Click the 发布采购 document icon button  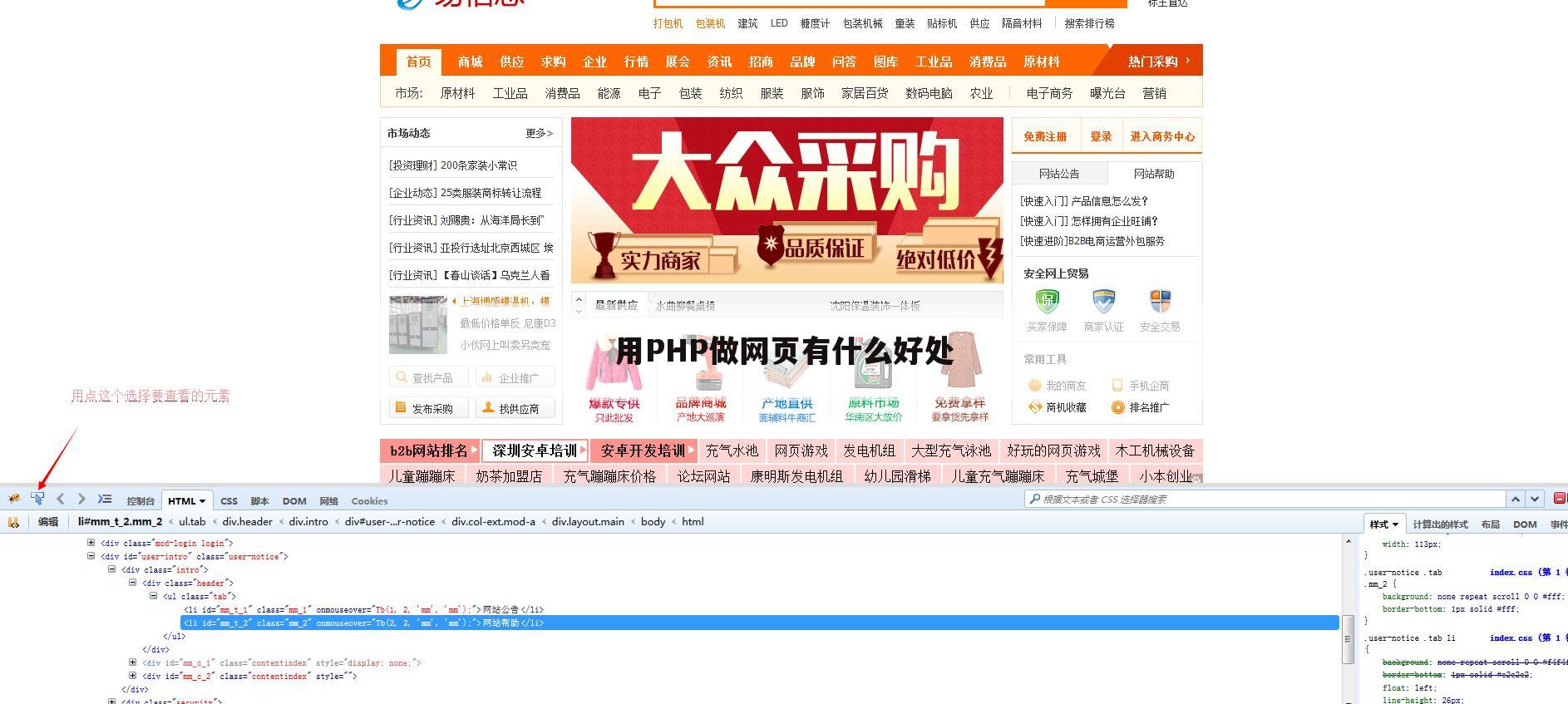[x=428, y=408]
